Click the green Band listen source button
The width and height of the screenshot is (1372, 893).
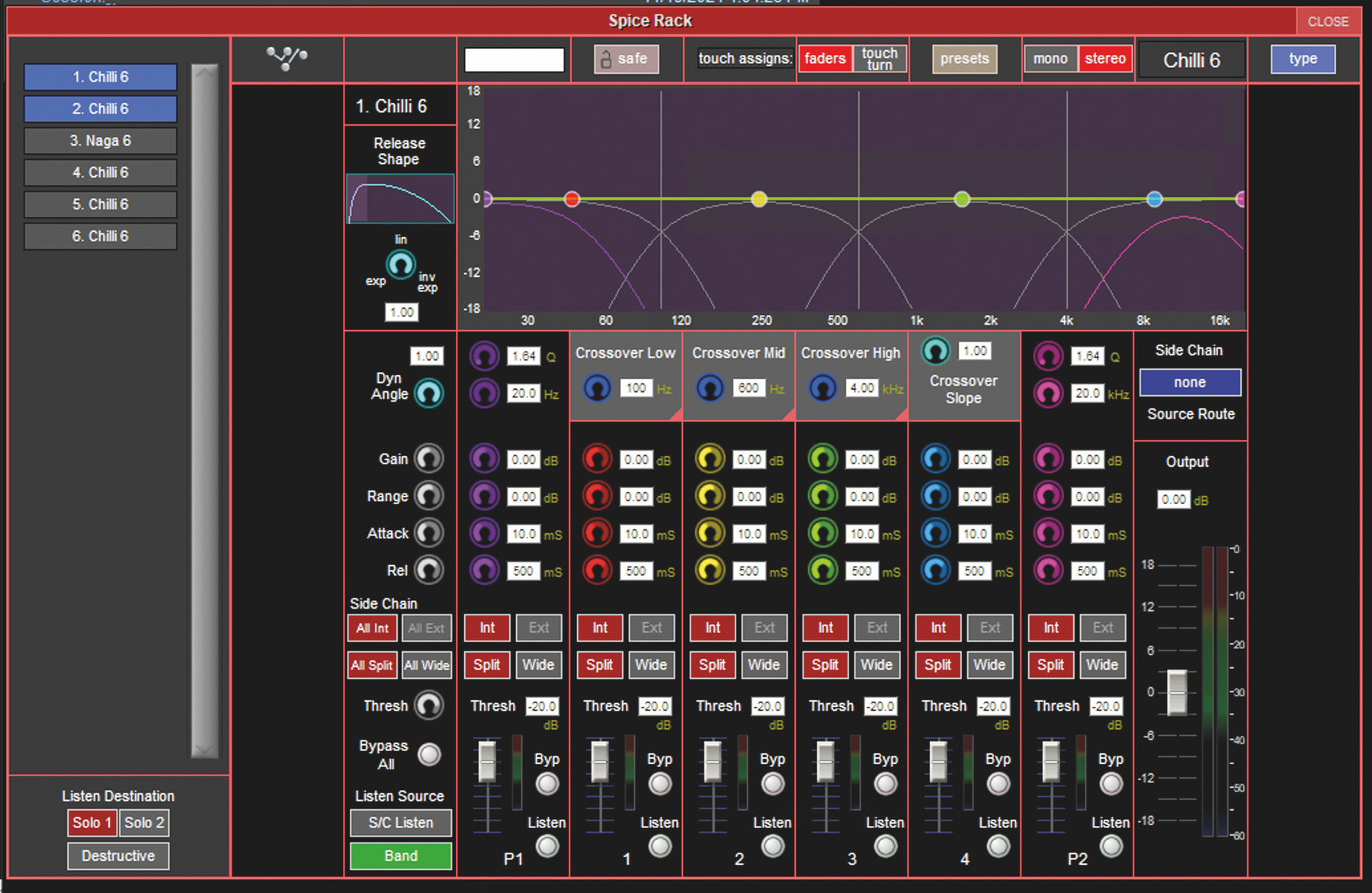pyautogui.click(x=401, y=856)
